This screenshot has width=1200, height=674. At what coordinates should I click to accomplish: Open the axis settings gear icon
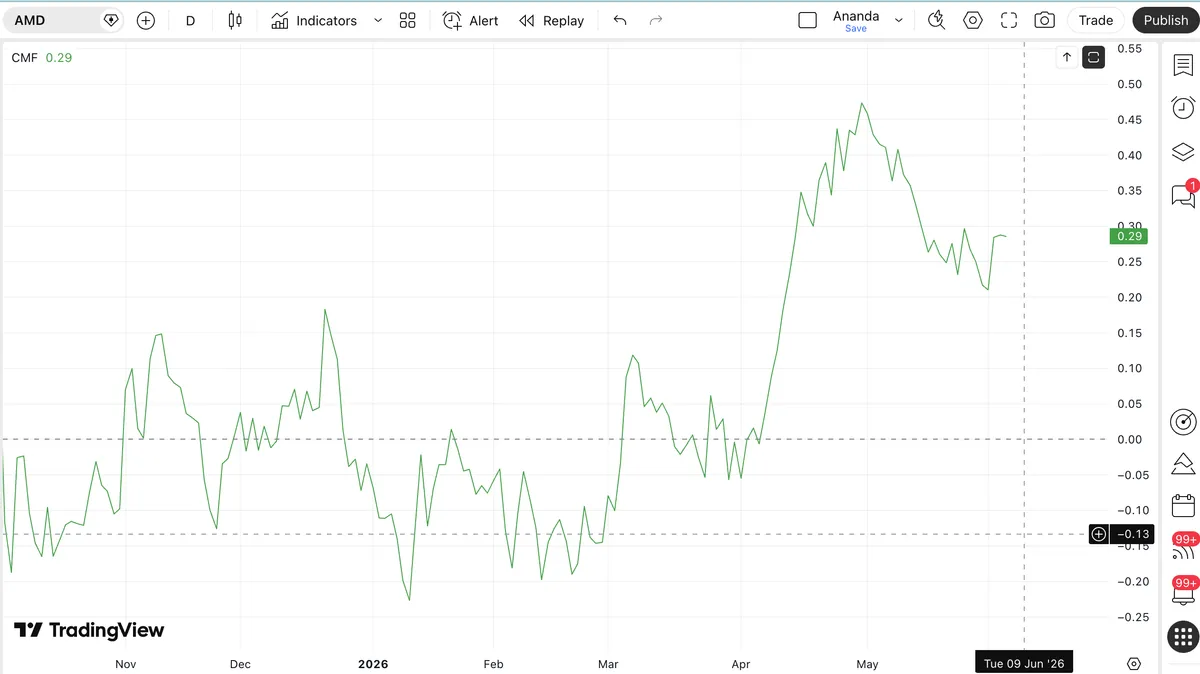(x=1134, y=664)
